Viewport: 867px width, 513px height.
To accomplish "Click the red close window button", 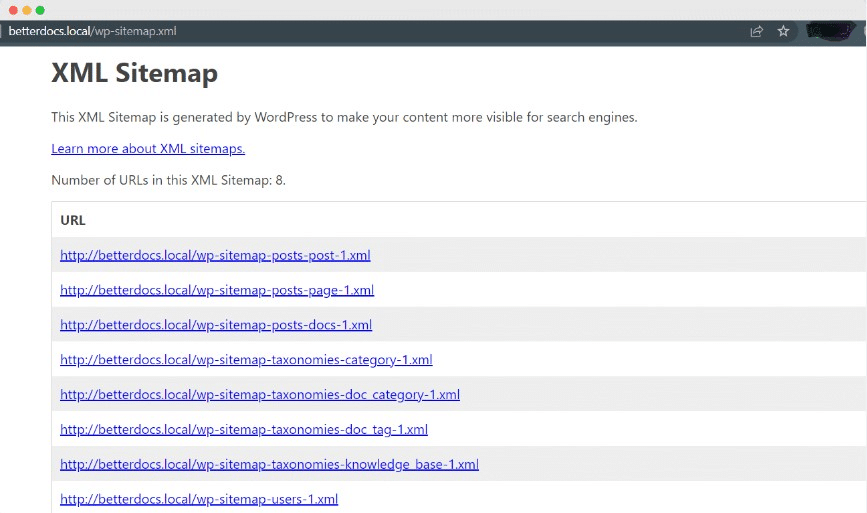I will (x=13, y=10).
